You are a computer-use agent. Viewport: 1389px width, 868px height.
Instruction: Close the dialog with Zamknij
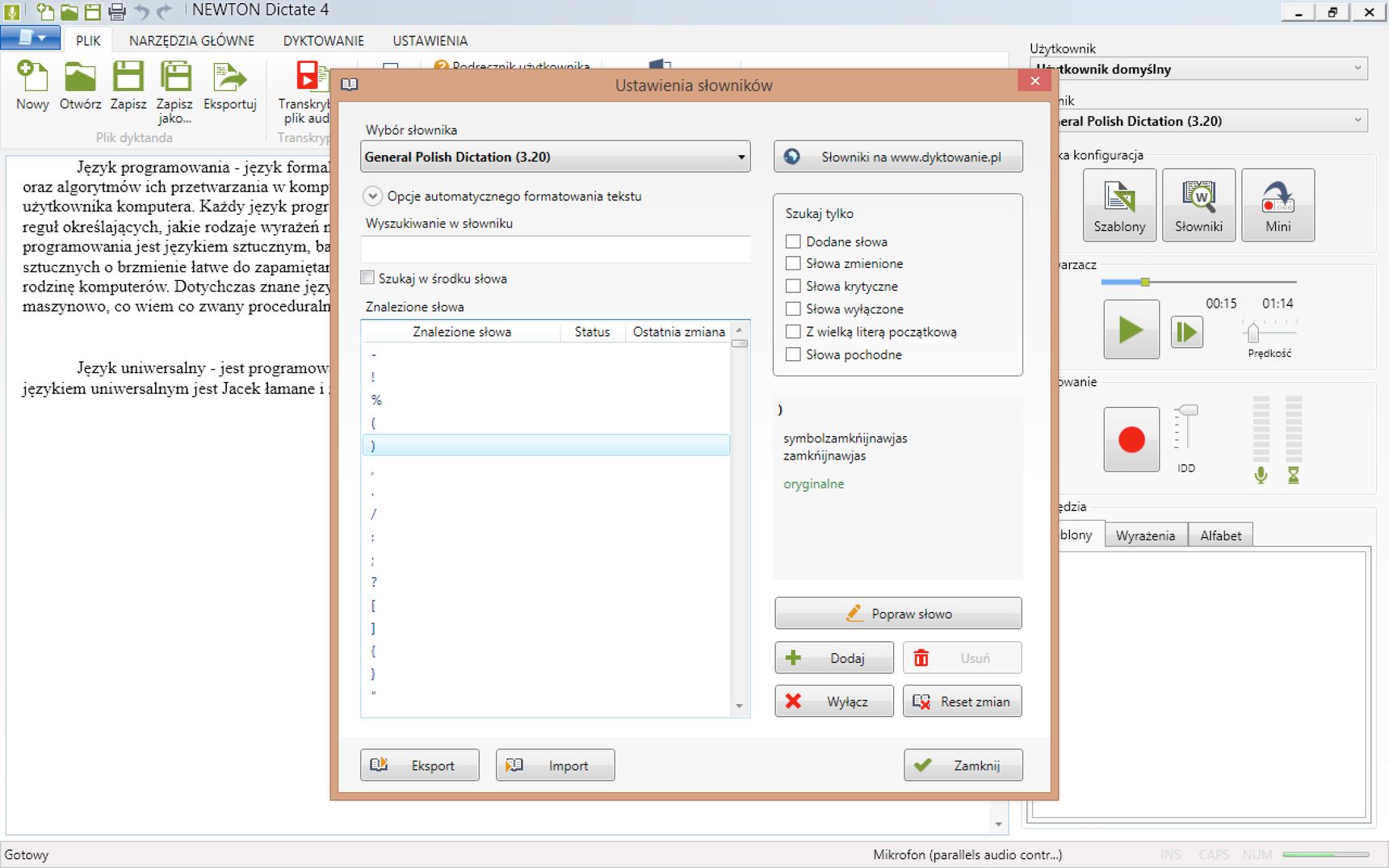963,765
